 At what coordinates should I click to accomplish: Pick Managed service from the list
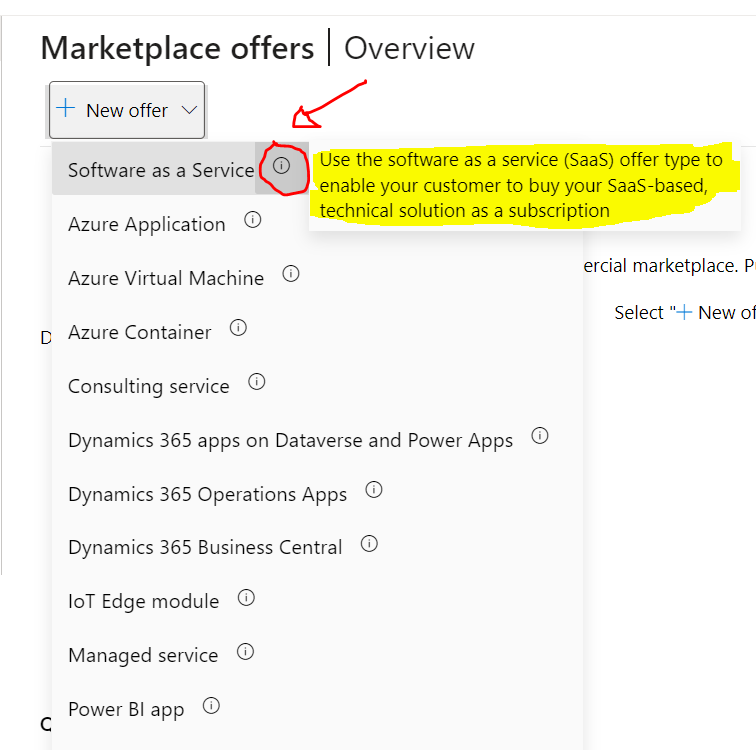(x=143, y=656)
